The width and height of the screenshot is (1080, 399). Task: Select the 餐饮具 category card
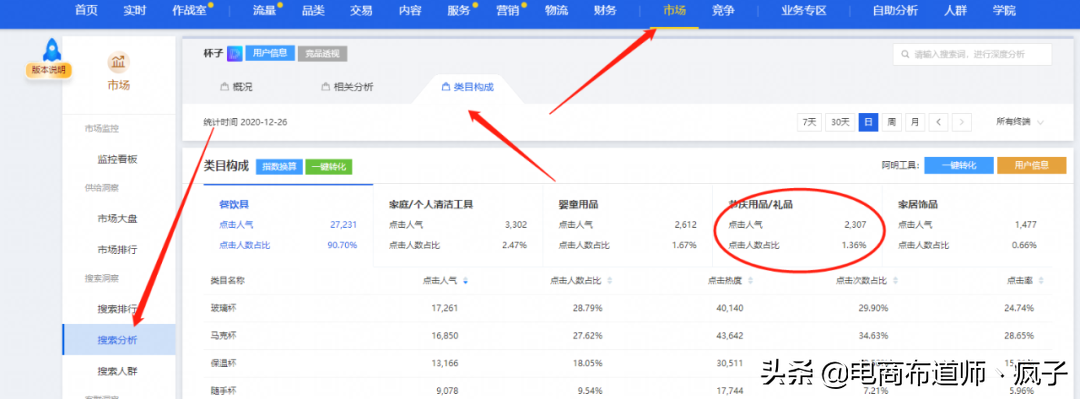pos(288,225)
